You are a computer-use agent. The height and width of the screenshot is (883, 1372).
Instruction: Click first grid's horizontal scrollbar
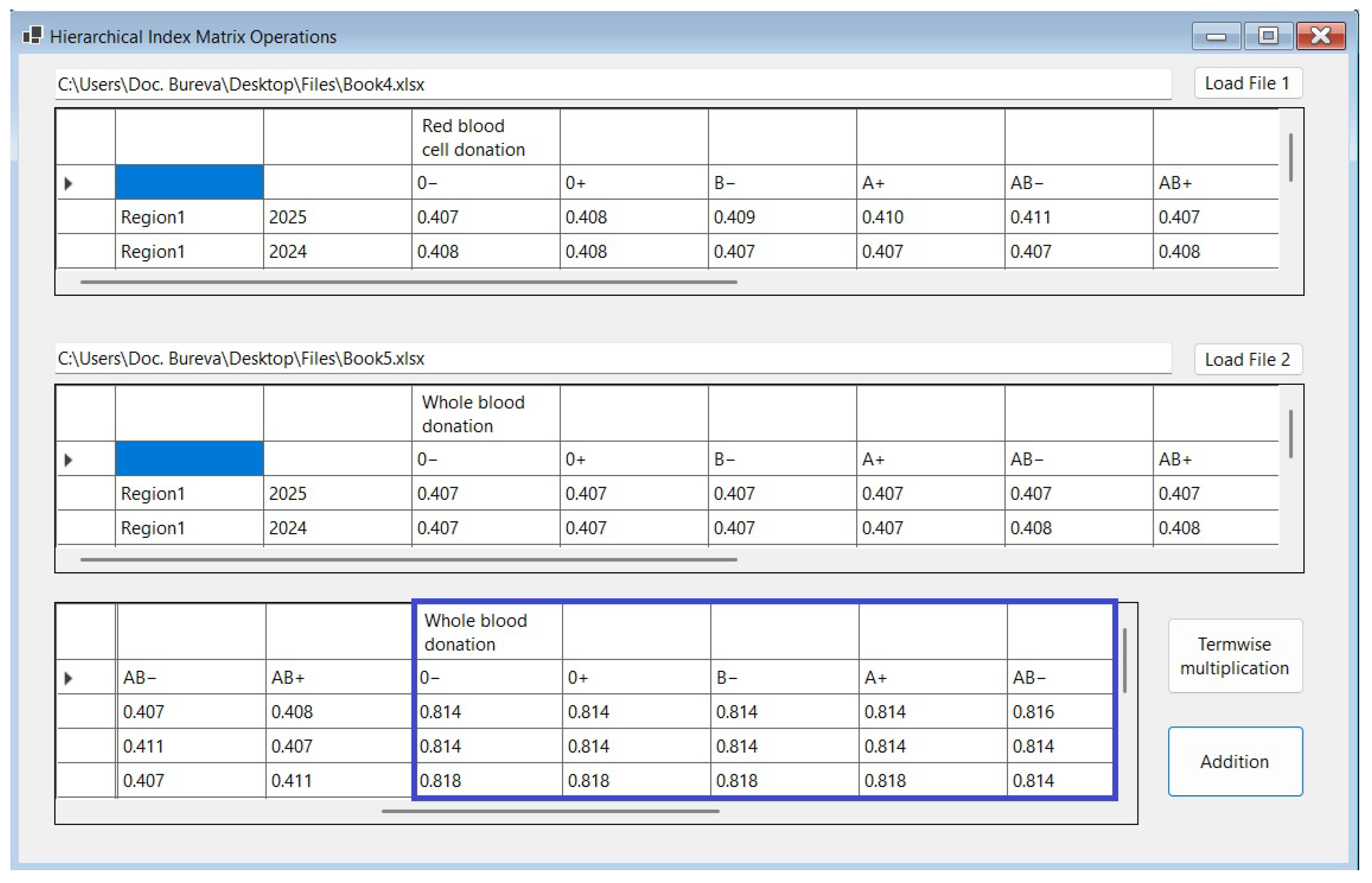click(408, 282)
